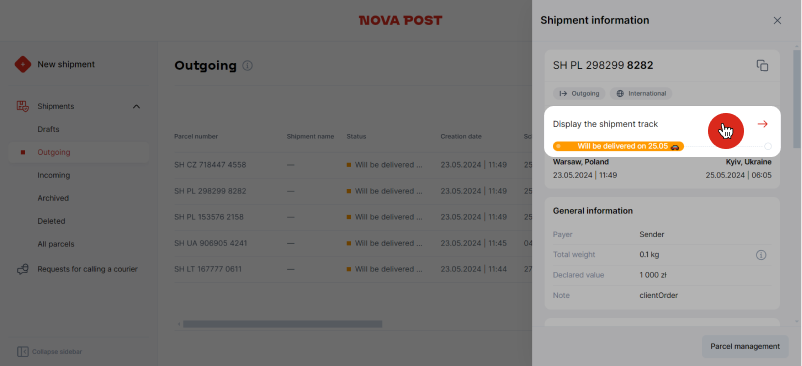Click the courier request icon in the sidebar

pos(23,269)
